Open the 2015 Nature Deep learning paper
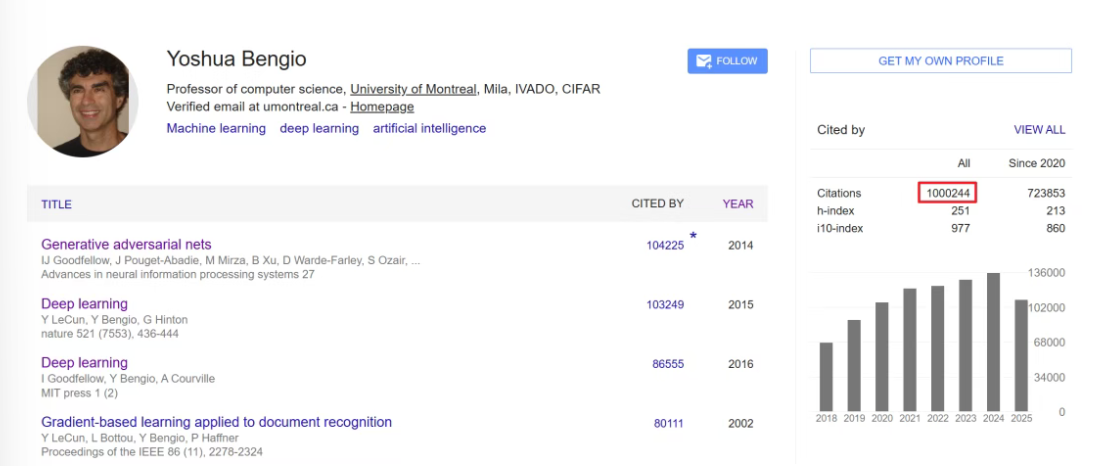The image size is (1106, 466). click(84, 304)
